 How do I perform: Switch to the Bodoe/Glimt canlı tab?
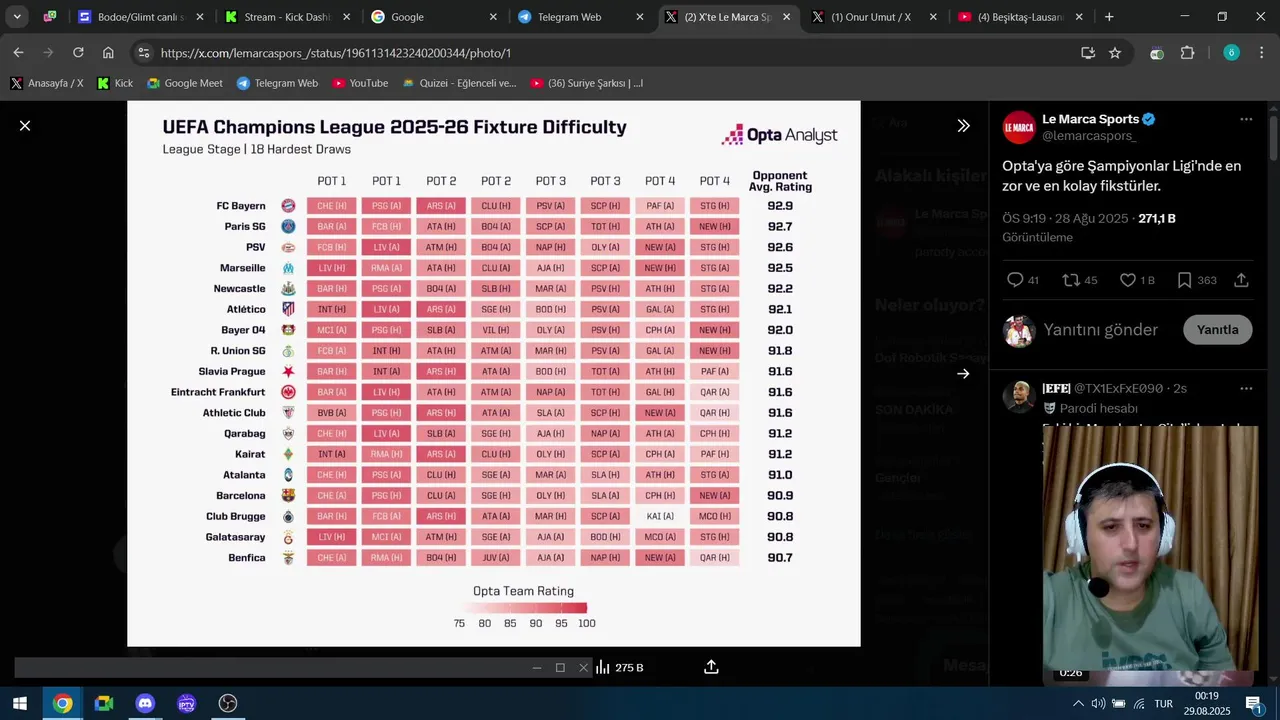point(139,17)
